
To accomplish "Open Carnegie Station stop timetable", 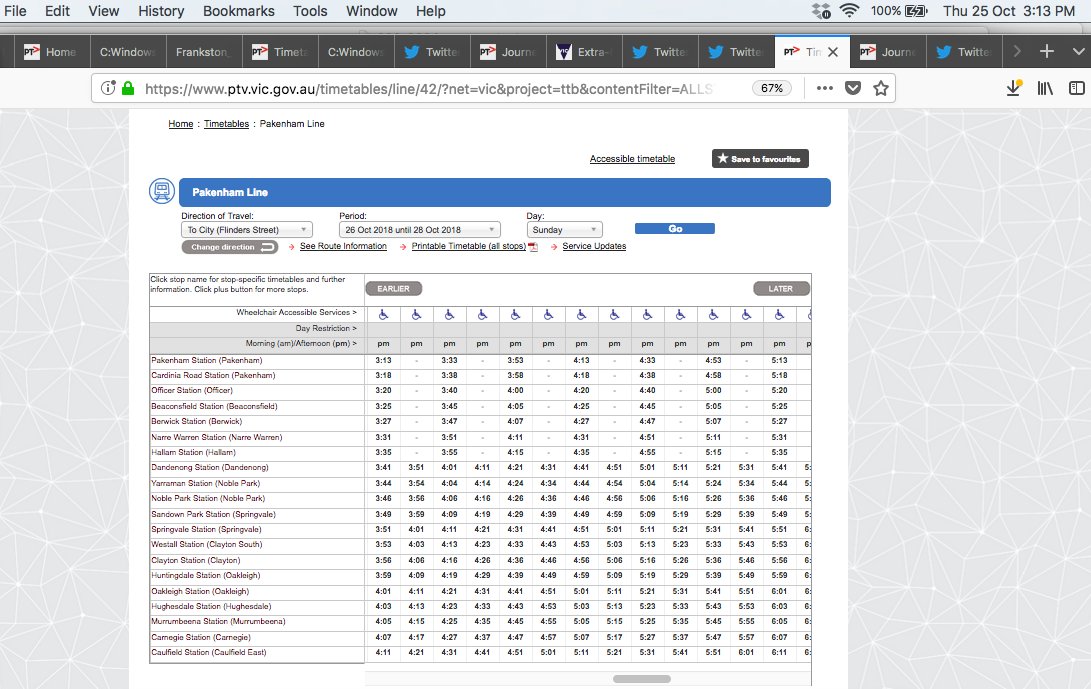I will click(x=200, y=637).
